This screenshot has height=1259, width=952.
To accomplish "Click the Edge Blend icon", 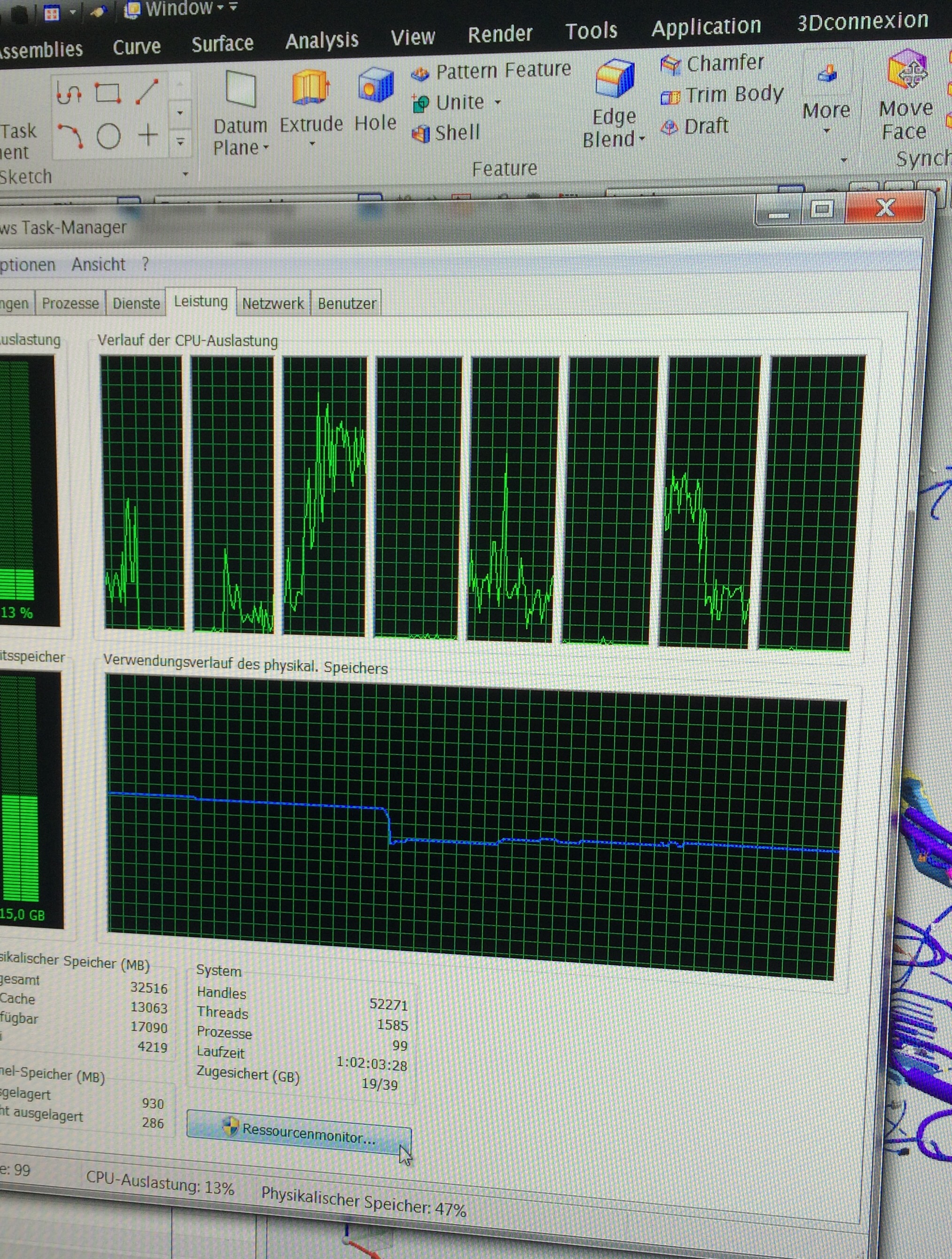I will [614, 79].
